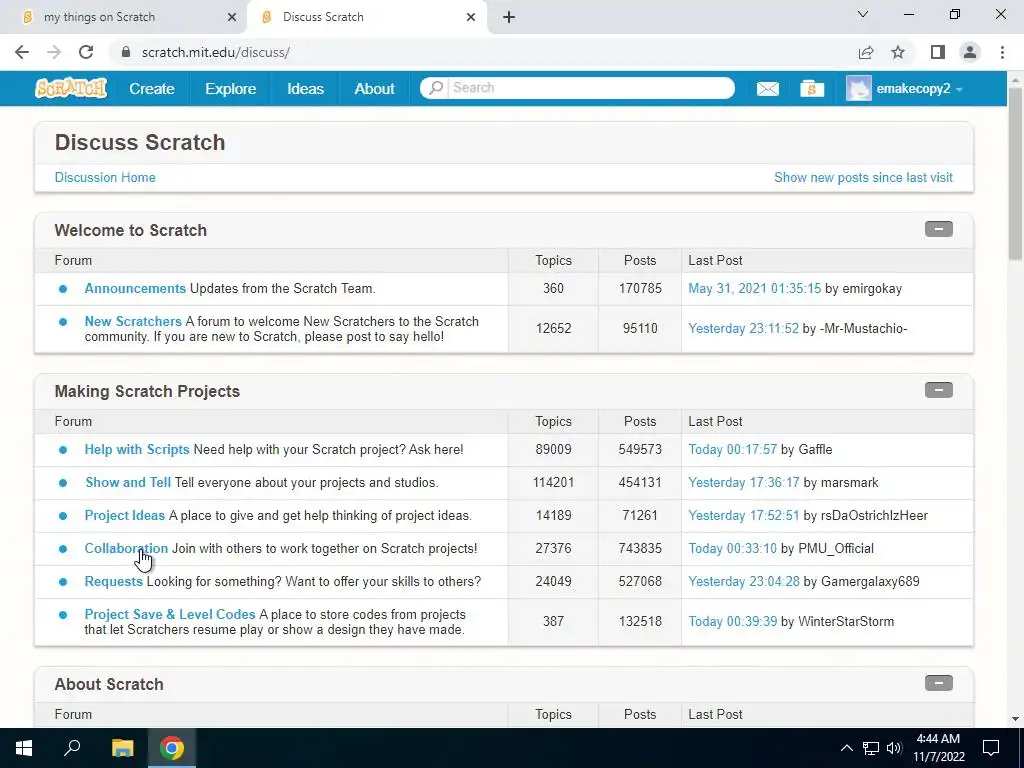
Task: Open last post 'Today 00:39:39'
Action: coord(732,622)
